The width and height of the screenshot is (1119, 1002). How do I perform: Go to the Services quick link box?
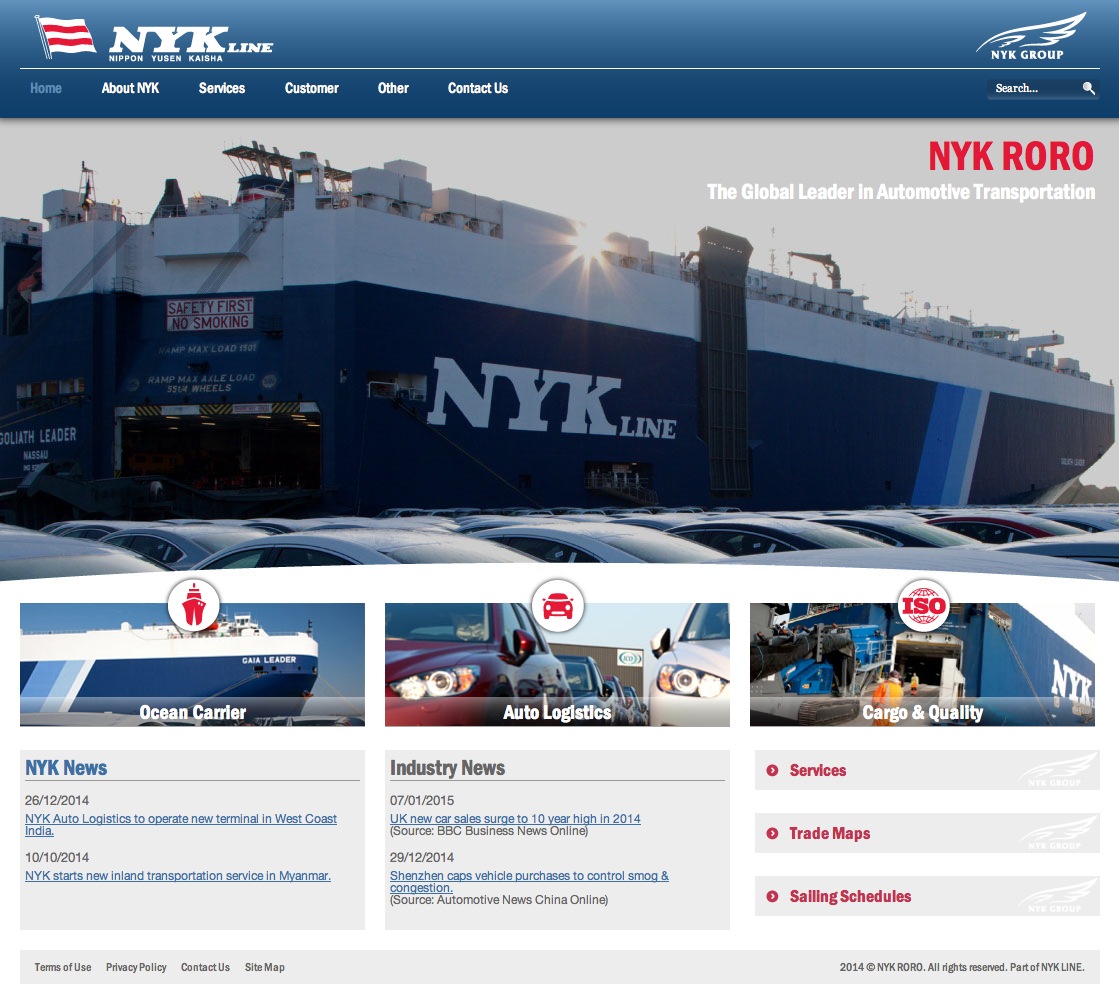(927, 770)
